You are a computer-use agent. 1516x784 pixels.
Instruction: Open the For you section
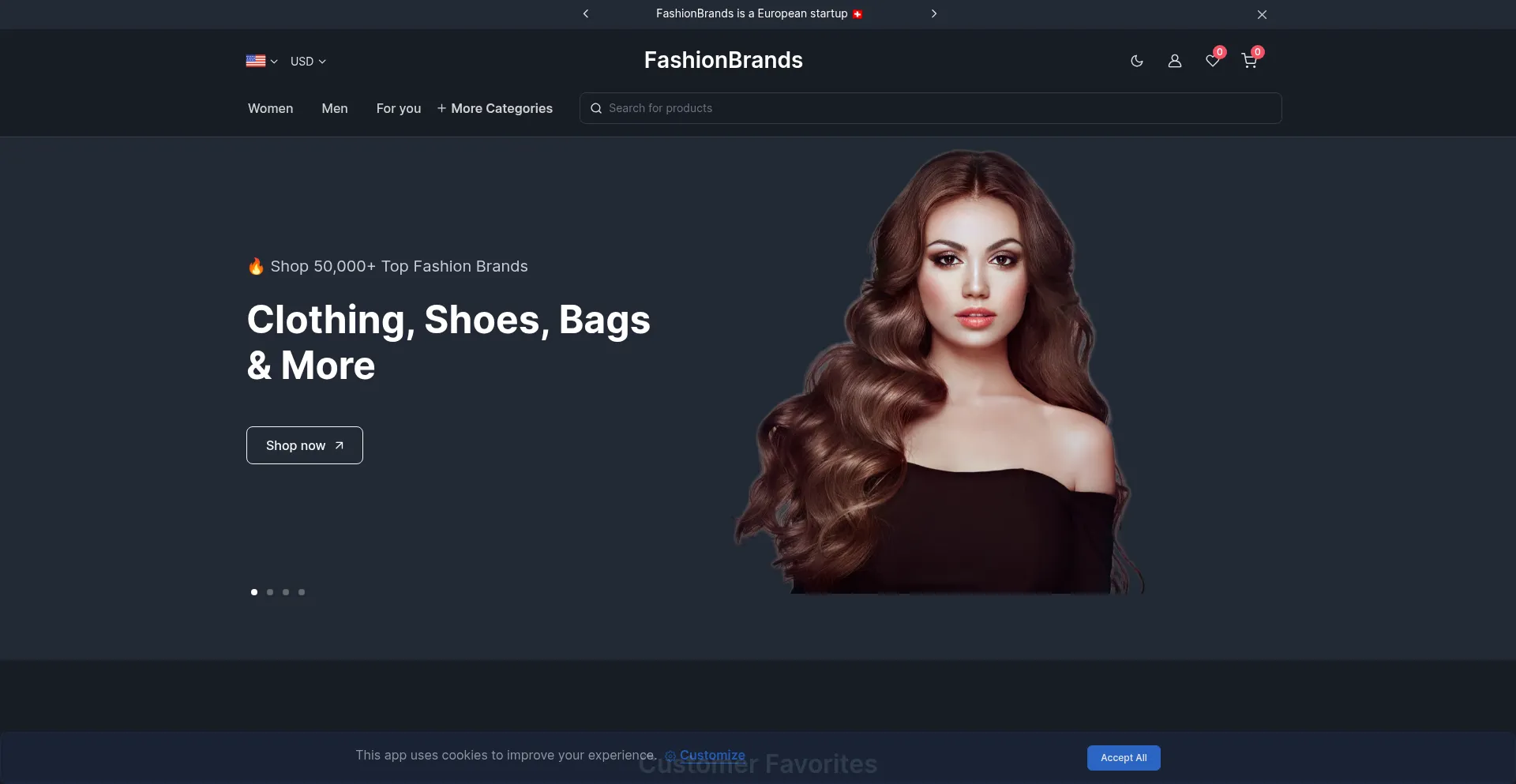[x=399, y=108]
